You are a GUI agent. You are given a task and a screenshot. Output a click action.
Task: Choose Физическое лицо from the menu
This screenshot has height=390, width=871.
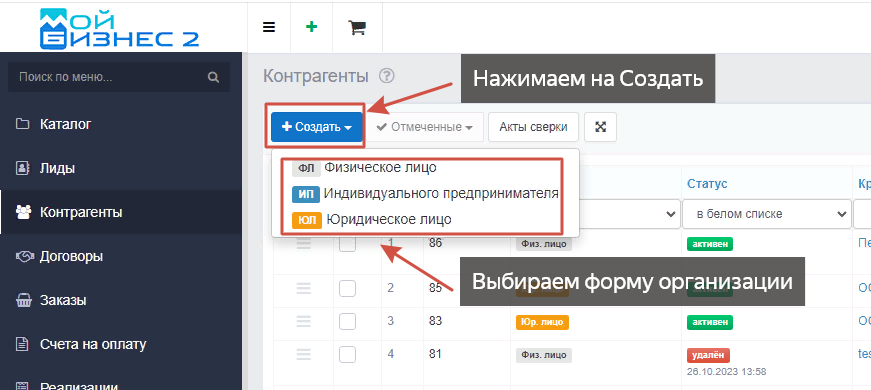point(381,167)
